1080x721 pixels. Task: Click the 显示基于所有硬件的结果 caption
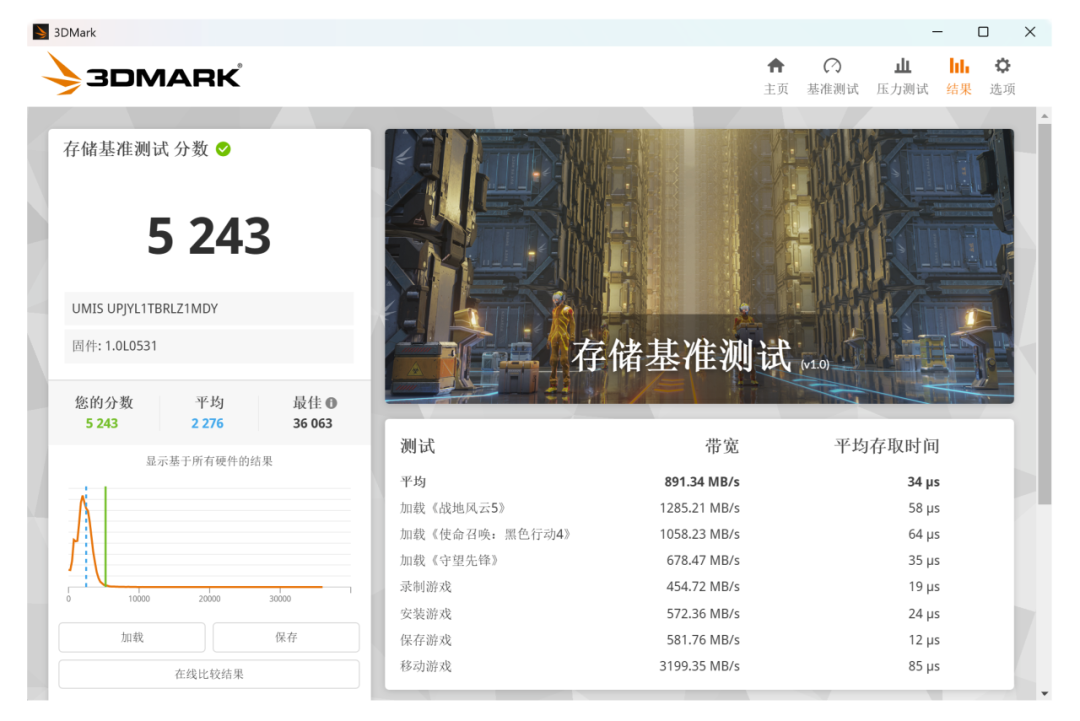point(209,461)
